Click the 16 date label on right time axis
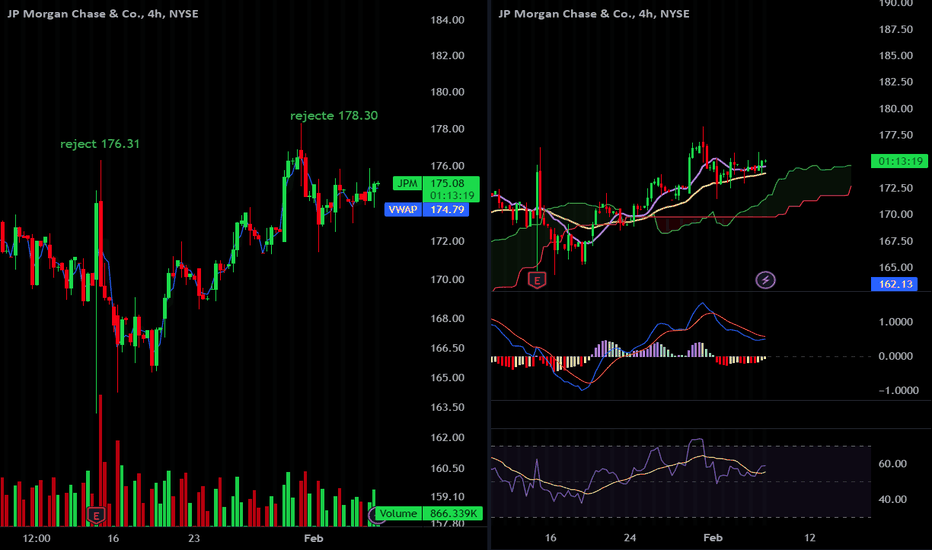 click(550, 538)
